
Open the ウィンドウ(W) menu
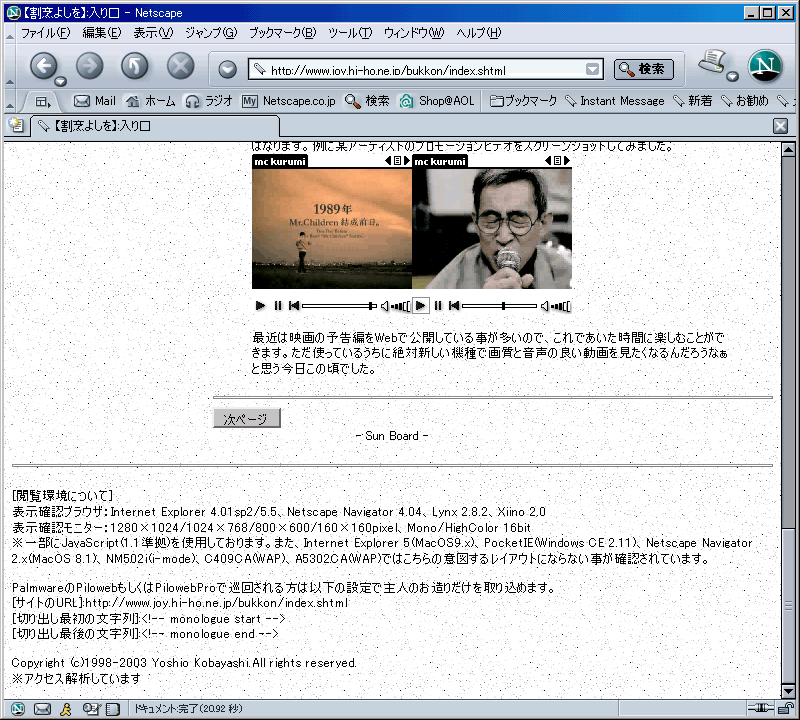(x=414, y=33)
